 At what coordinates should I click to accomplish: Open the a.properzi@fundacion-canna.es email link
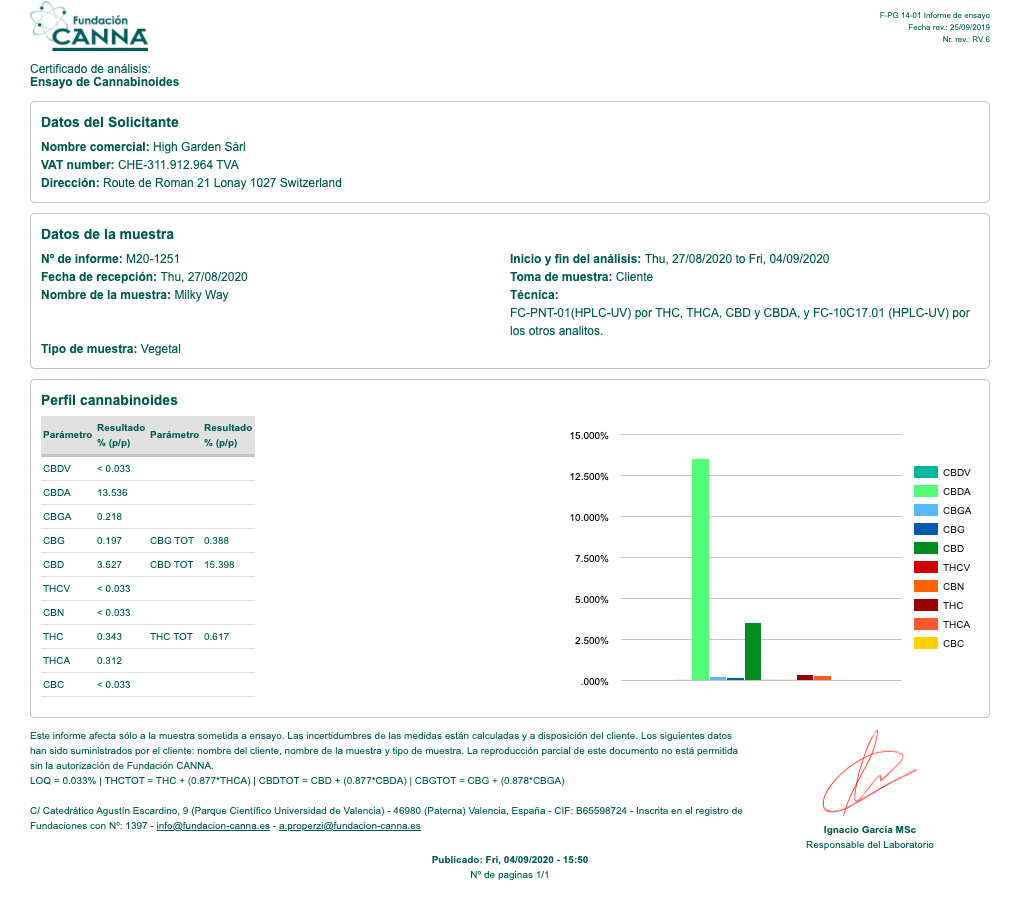[x=350, y=825]
